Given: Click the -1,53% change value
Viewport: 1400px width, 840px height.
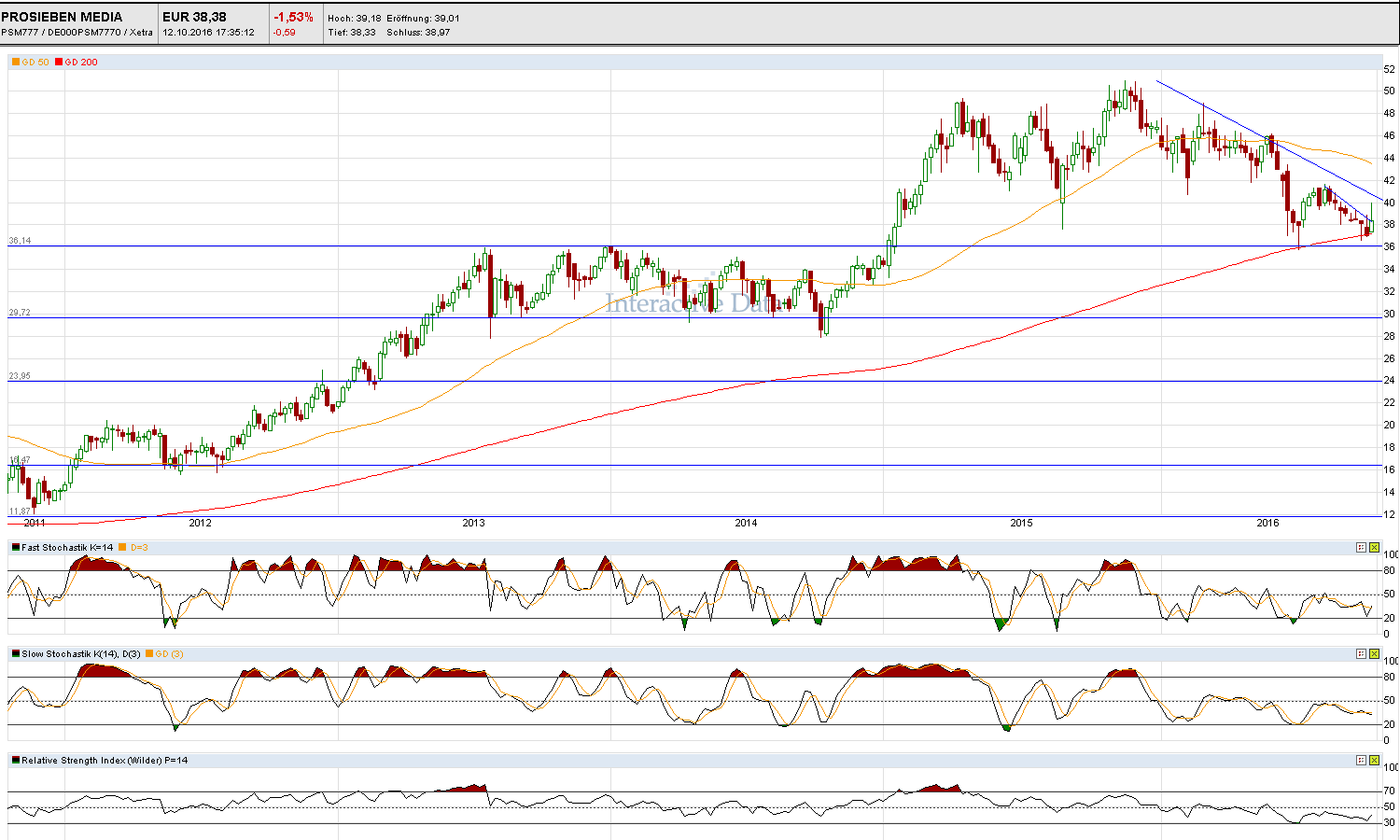Looking at the screenshot, I should tap(293, 17).
